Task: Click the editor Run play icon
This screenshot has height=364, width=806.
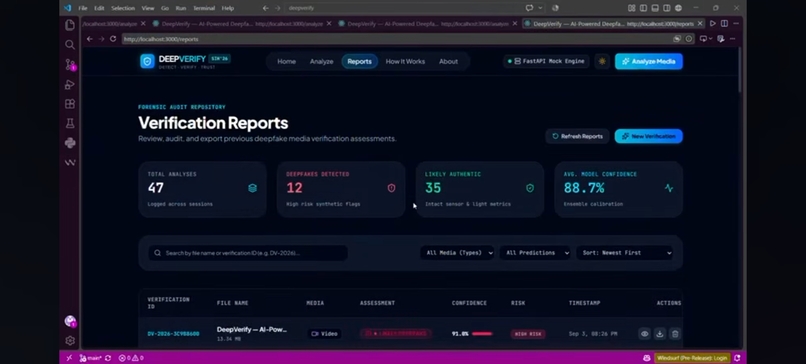Action: click(712, 24)
